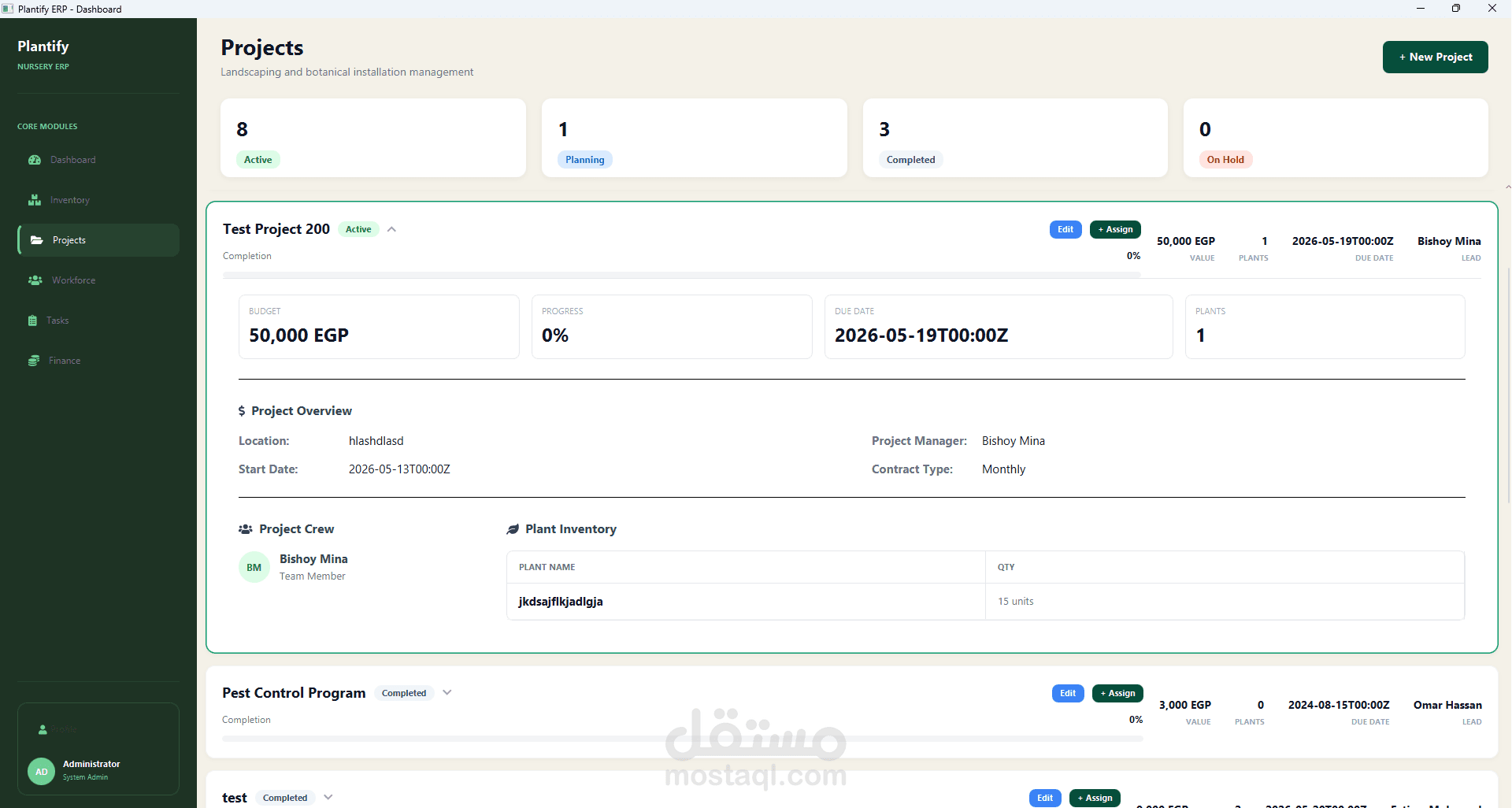
Task: Click the 'Test Project 200' title
Action: pyautogui.click(x=276, y=229)
